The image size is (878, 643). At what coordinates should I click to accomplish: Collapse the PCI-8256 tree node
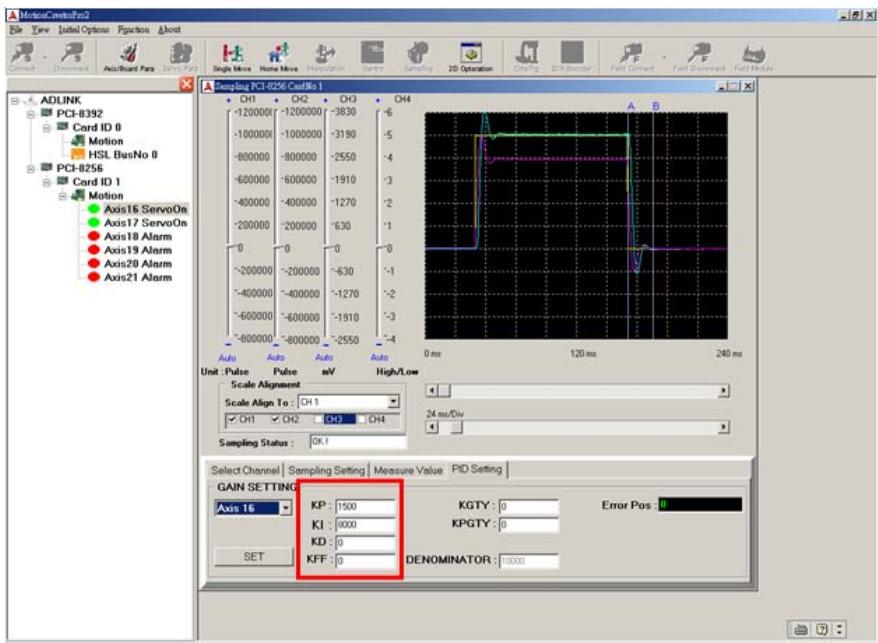click(x=31, y=168)
